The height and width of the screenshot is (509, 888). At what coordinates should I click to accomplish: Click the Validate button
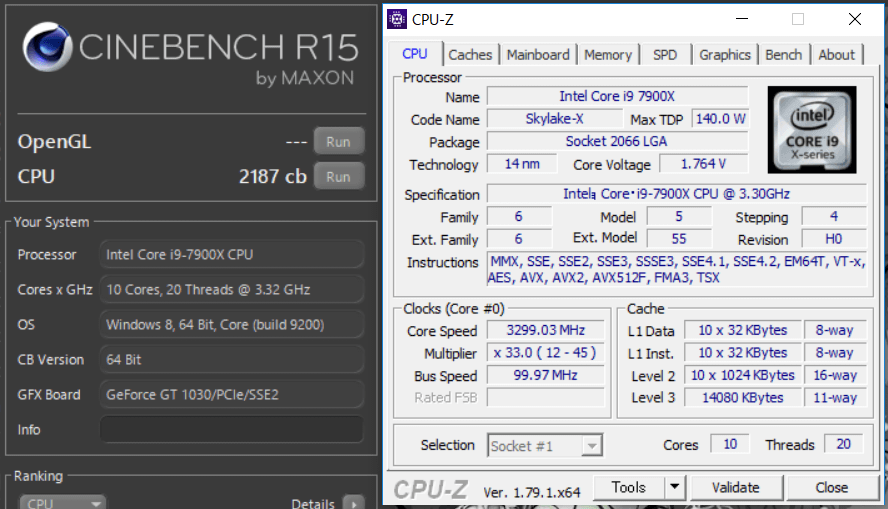pyautogui.click(x=736, y=487)
